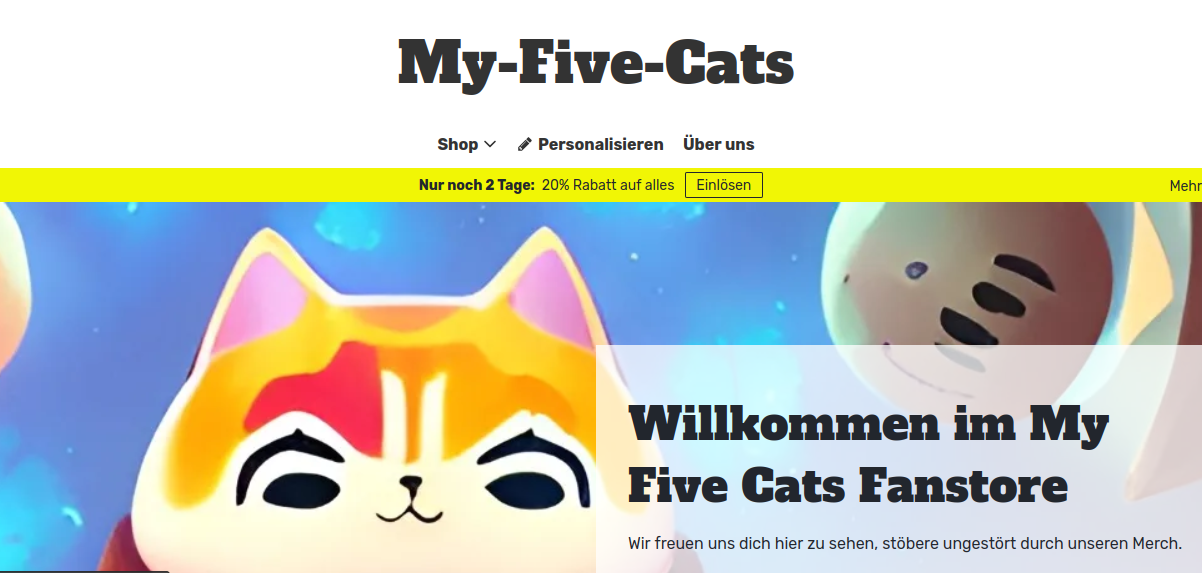
Task: Click the My-Five-Cats site logo
Action: click(596, 62)
